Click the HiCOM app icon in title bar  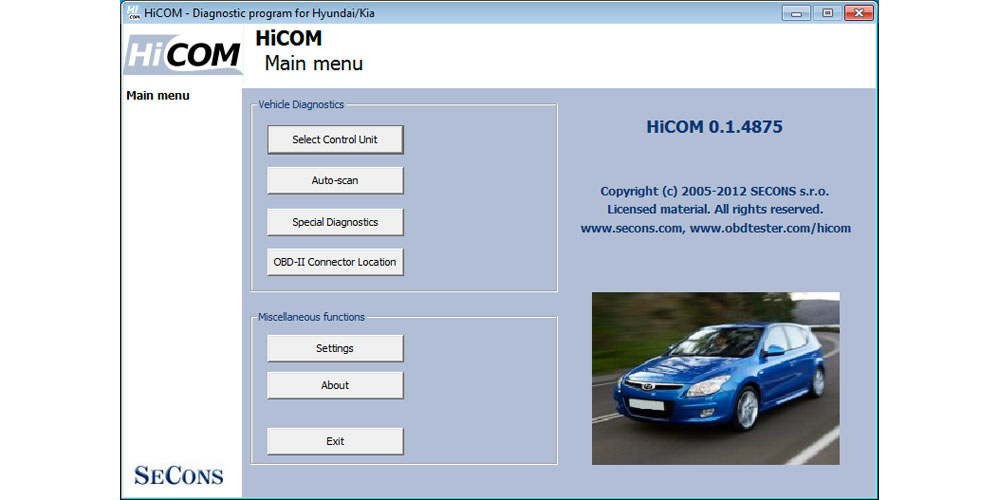pyautogui.click(x=134, y=12)
